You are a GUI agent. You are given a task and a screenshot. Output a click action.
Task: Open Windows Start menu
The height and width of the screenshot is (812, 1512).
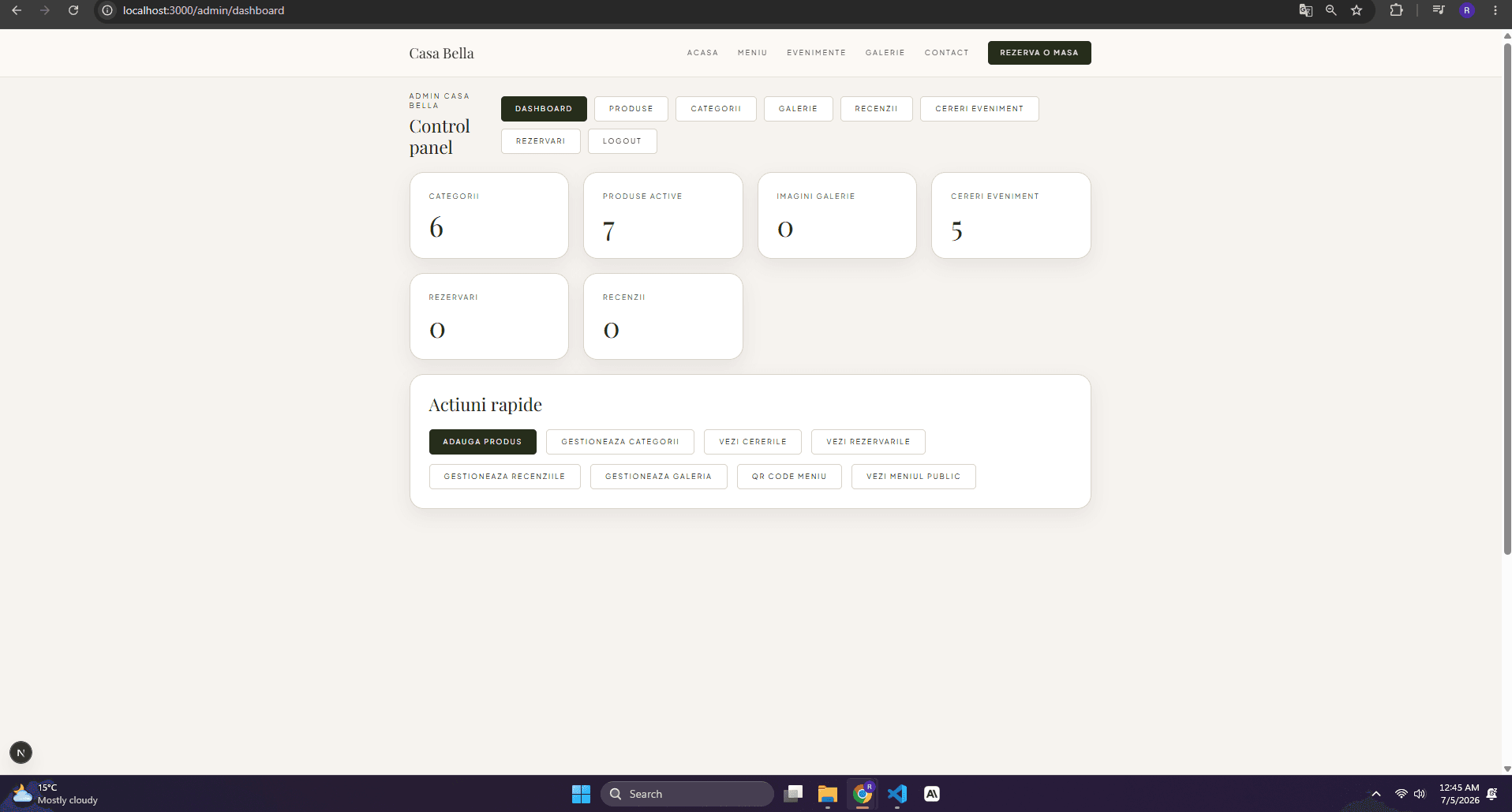pos(581,794)
